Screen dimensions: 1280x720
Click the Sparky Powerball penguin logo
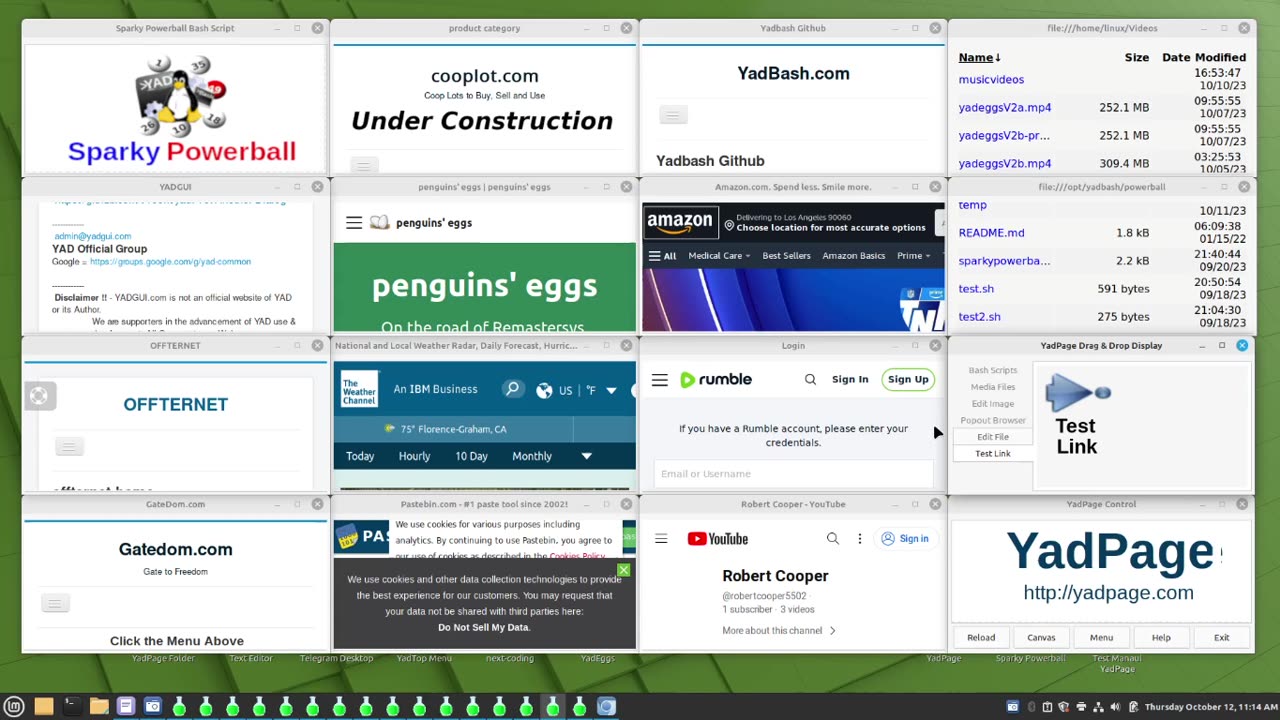click(182, 95)
